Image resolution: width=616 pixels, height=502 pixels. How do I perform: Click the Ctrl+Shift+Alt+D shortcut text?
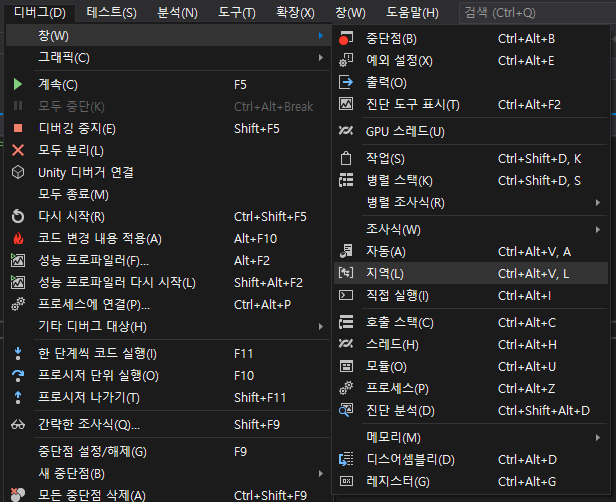[544, 410]
